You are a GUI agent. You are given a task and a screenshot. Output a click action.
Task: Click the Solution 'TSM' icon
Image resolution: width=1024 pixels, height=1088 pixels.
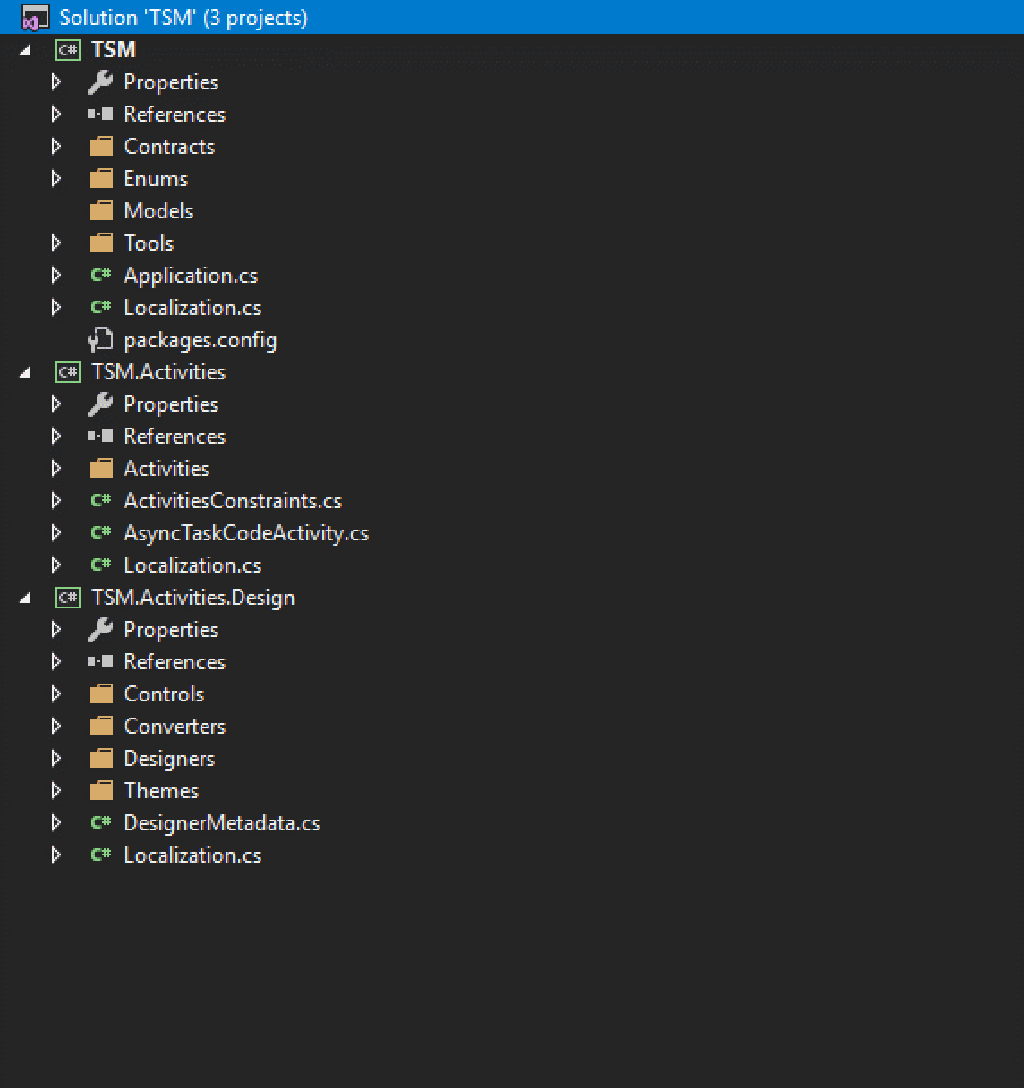coord(36,18)
